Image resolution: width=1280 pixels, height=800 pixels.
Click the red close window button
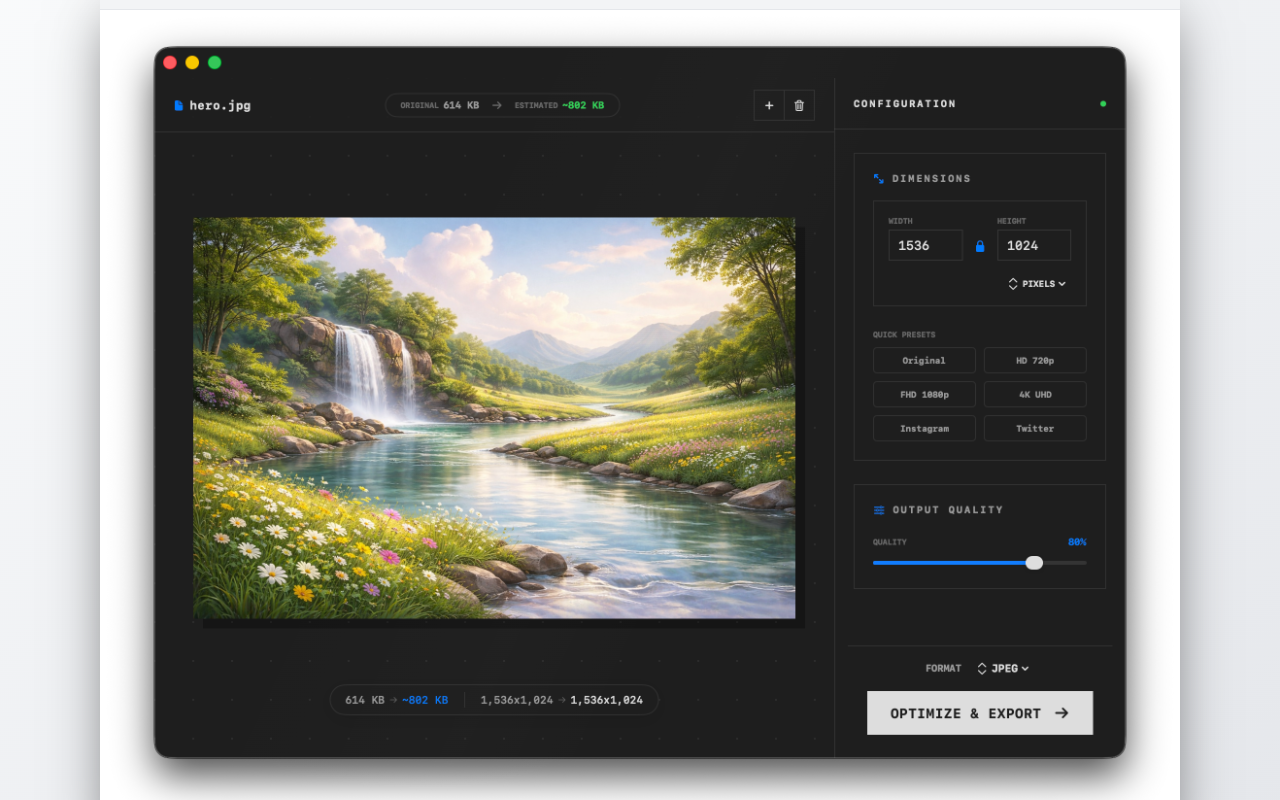(170, 62)
